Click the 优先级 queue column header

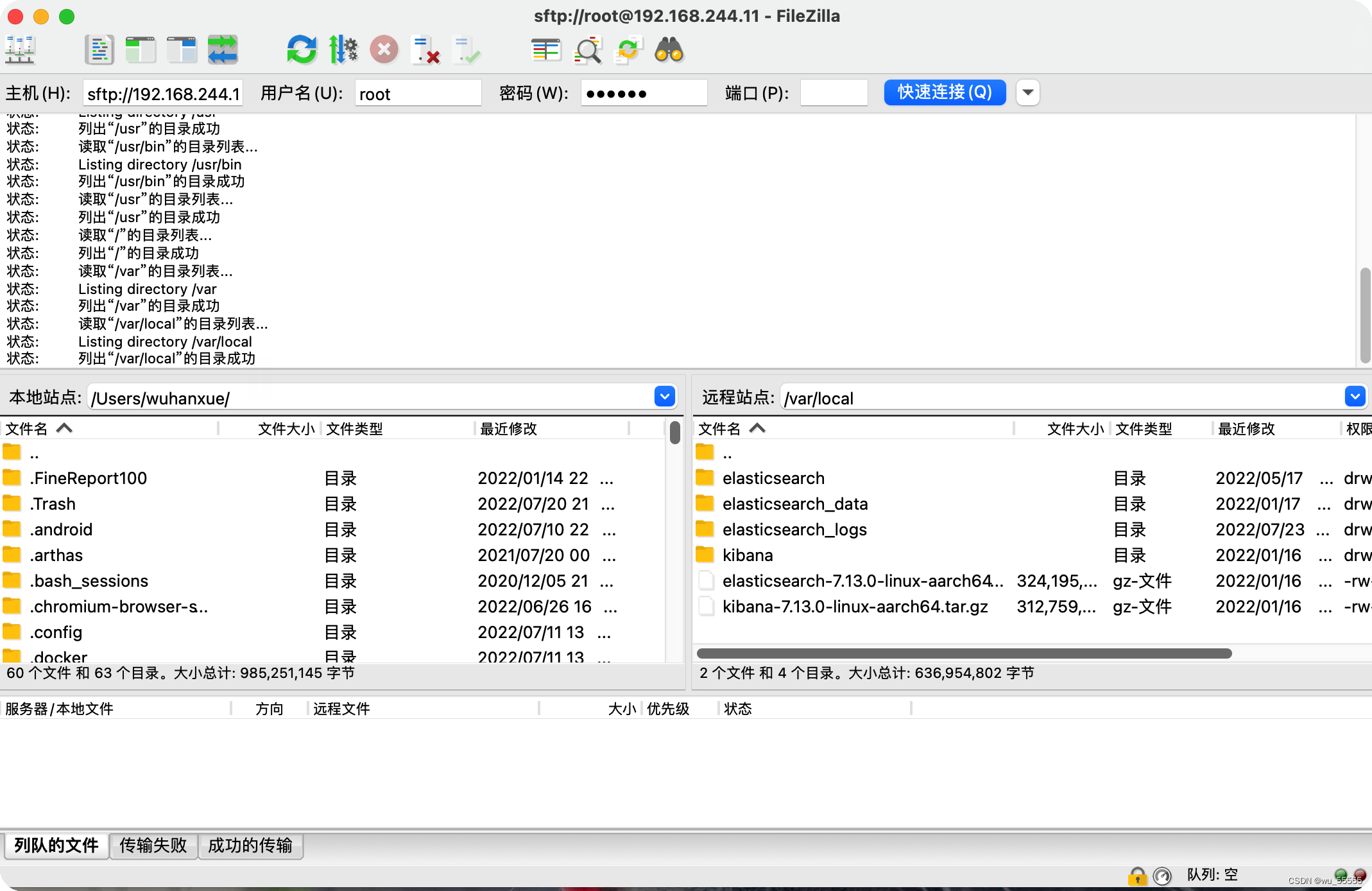coord(680,709)
